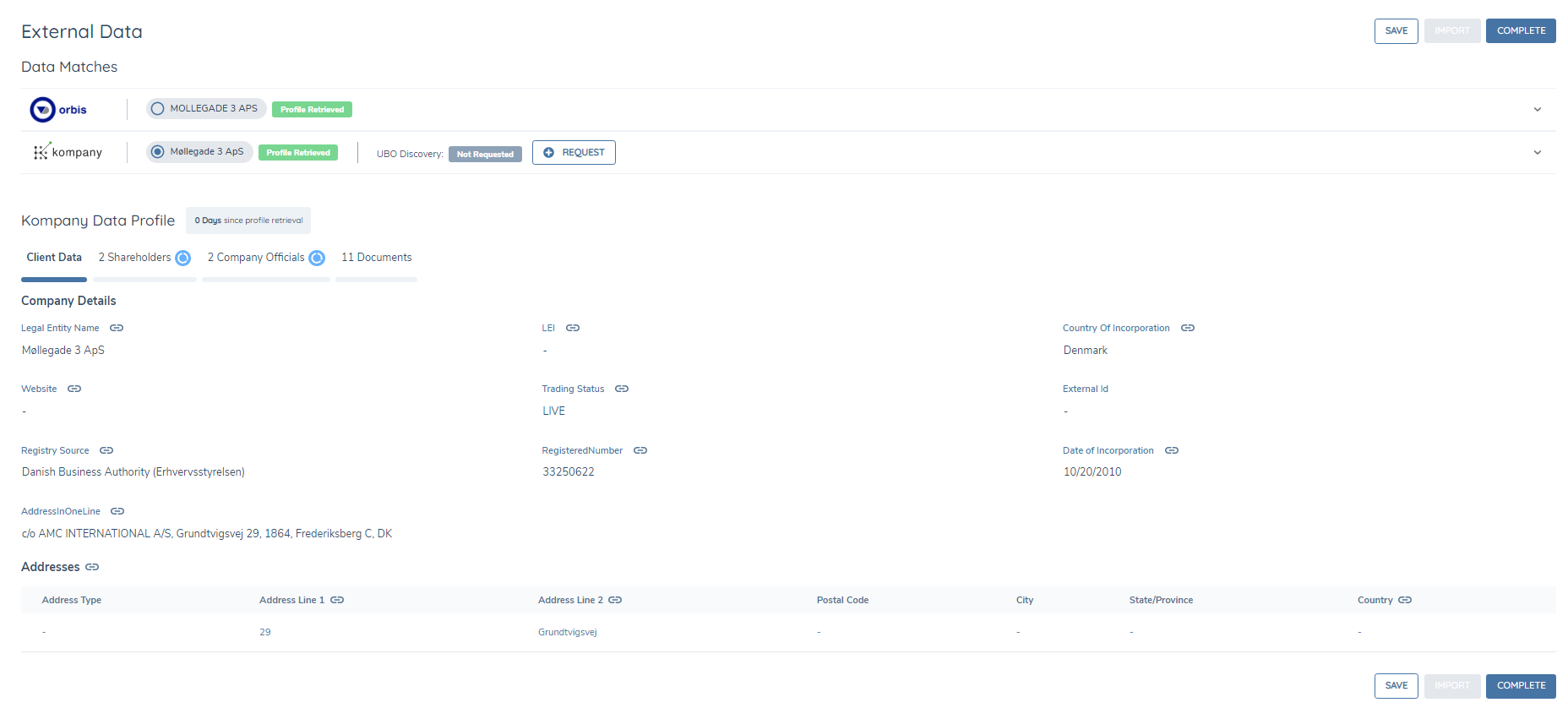Screen dimensions: 1568x708
Task: Click the bottom COMPLETE button
Action: (1521, 686)
